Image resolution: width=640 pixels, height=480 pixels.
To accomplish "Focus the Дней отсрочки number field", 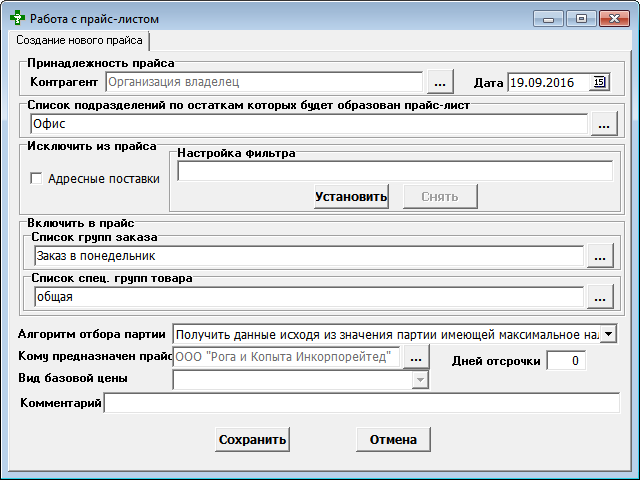I will click(566, 361).
